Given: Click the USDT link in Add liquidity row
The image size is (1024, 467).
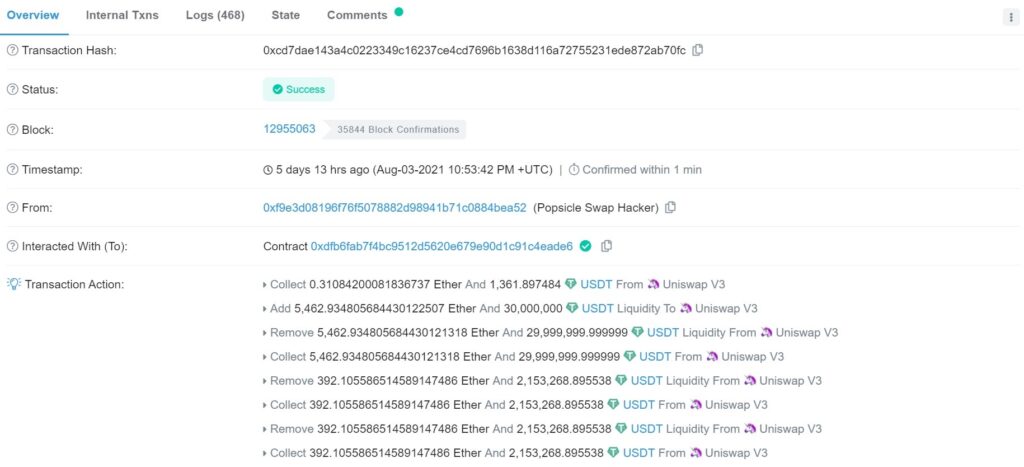Looking at the screenshot, I should [x=597, y=309].
